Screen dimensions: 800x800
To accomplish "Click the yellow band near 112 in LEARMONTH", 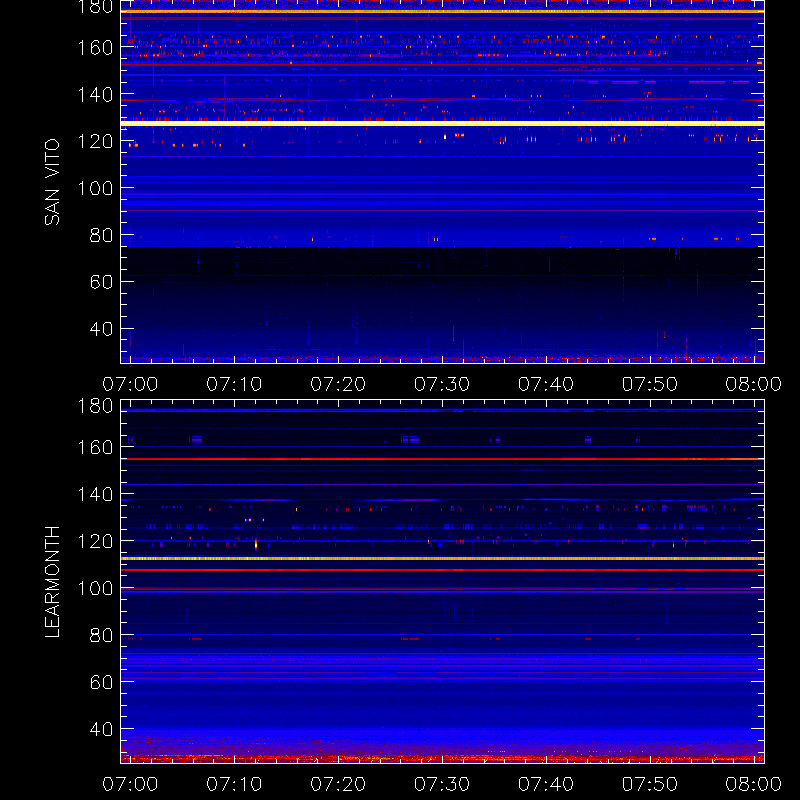I will 442,559.
